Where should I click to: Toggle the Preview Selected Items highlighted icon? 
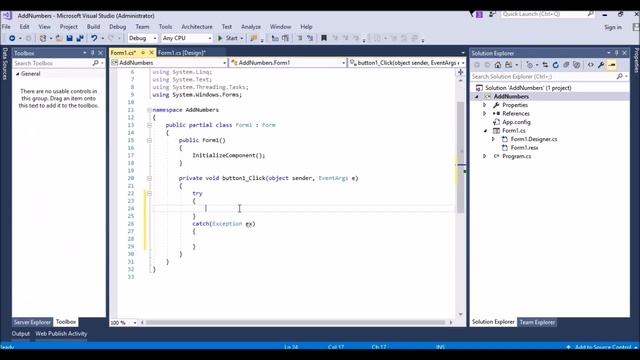(x=612, y=65)
